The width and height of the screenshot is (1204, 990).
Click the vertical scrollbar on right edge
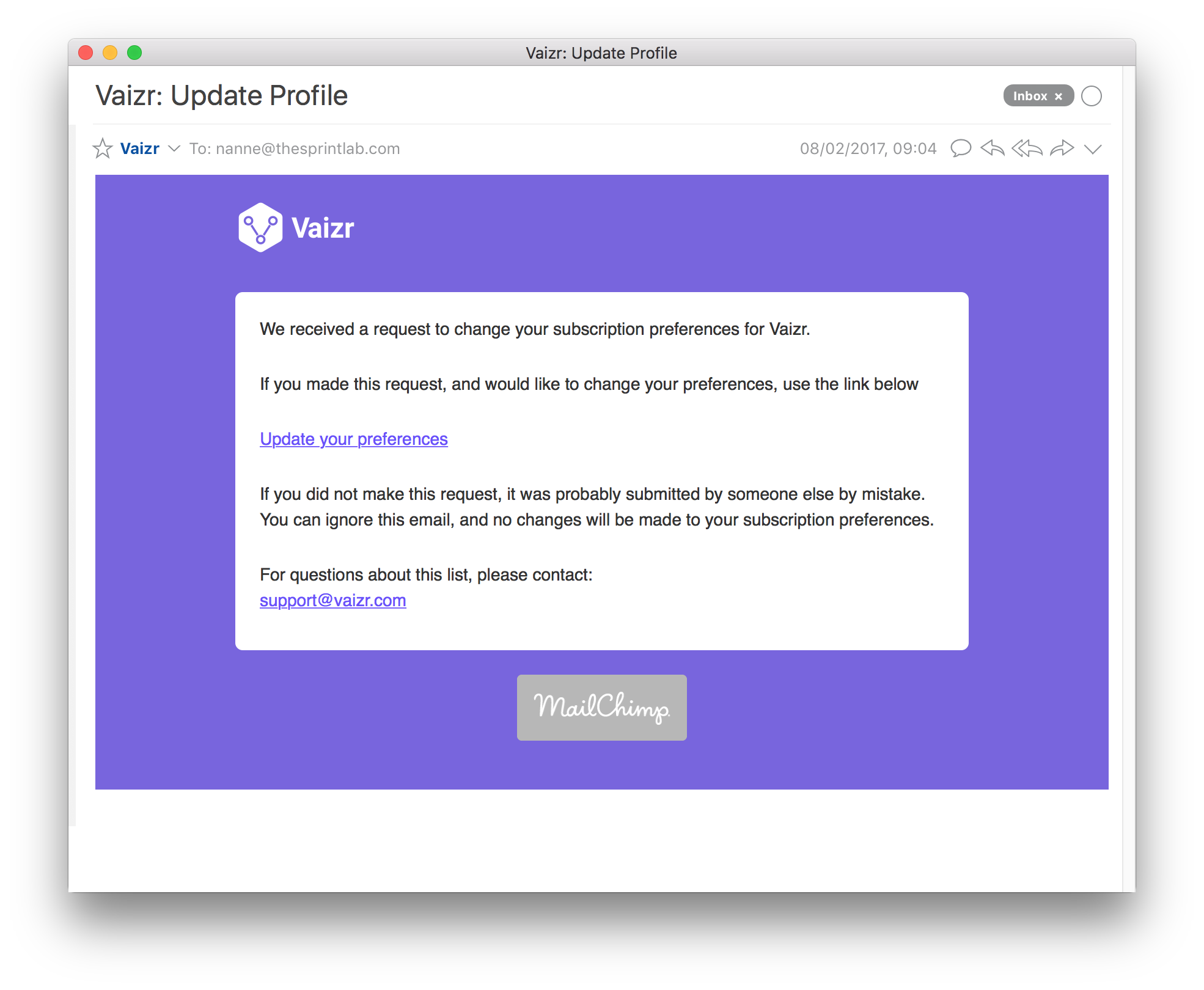point(1129,479)
